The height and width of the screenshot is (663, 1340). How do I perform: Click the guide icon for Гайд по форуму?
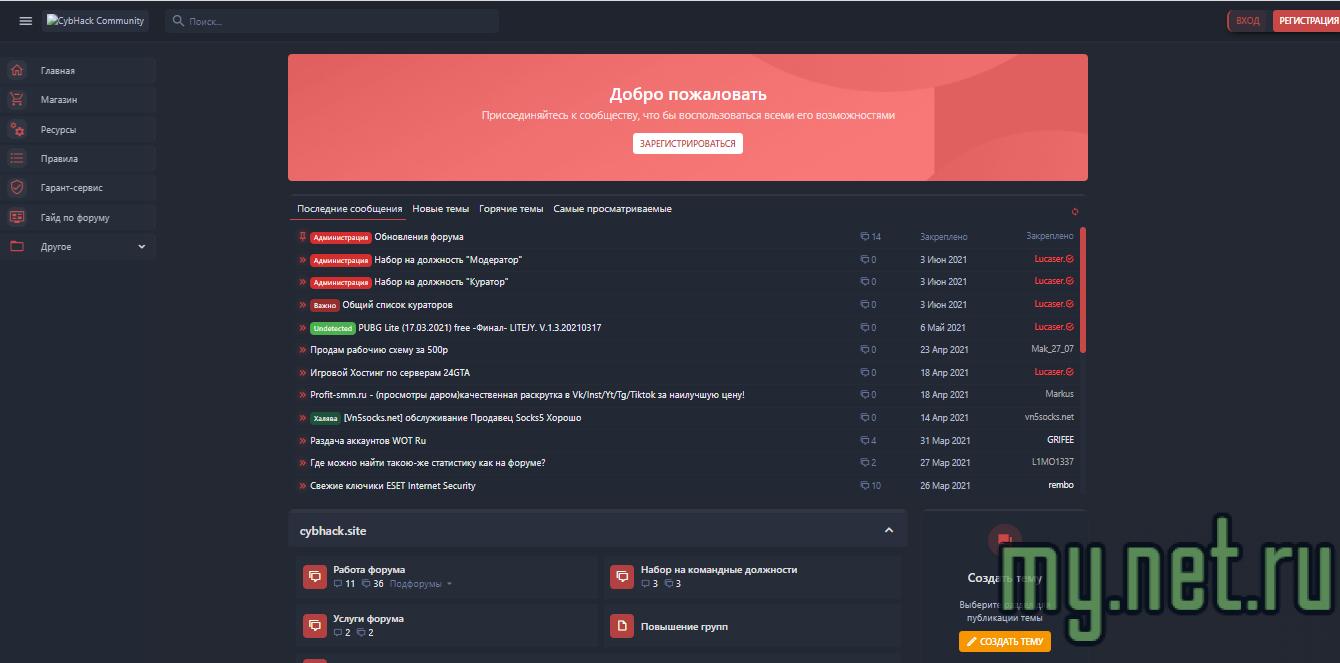pos(17,217)
